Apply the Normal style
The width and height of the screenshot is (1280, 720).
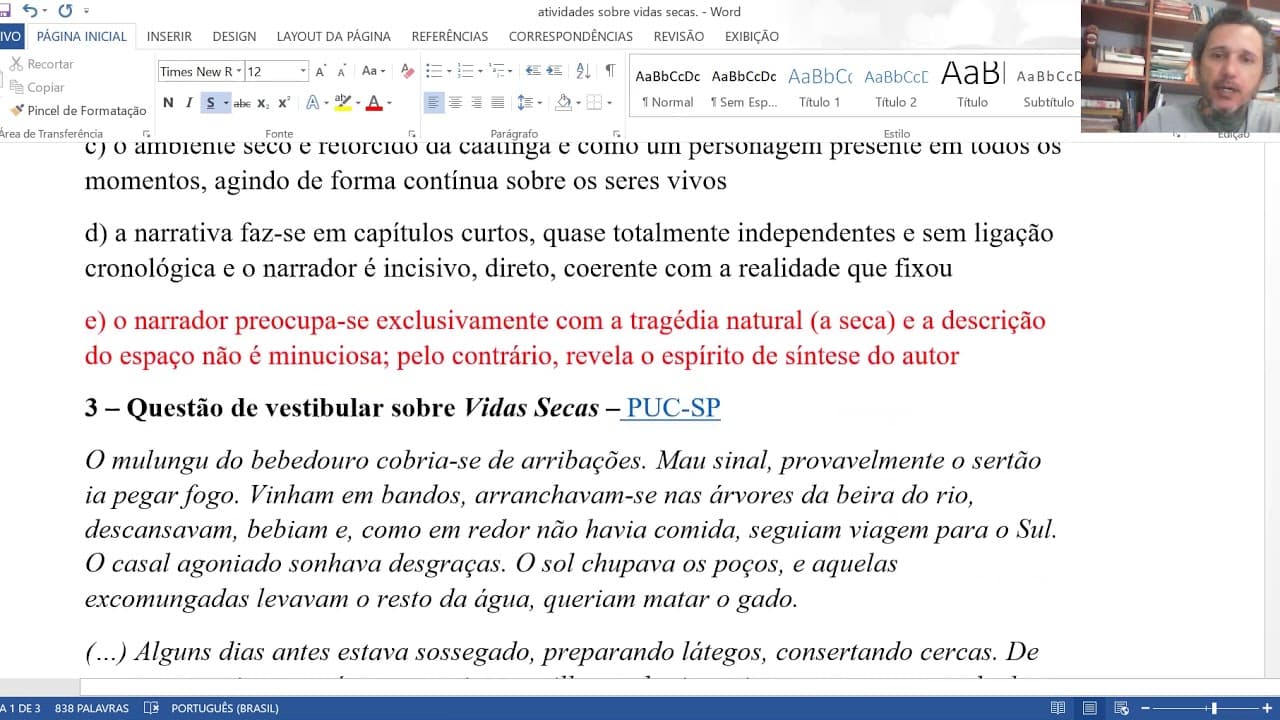(668, 86)
